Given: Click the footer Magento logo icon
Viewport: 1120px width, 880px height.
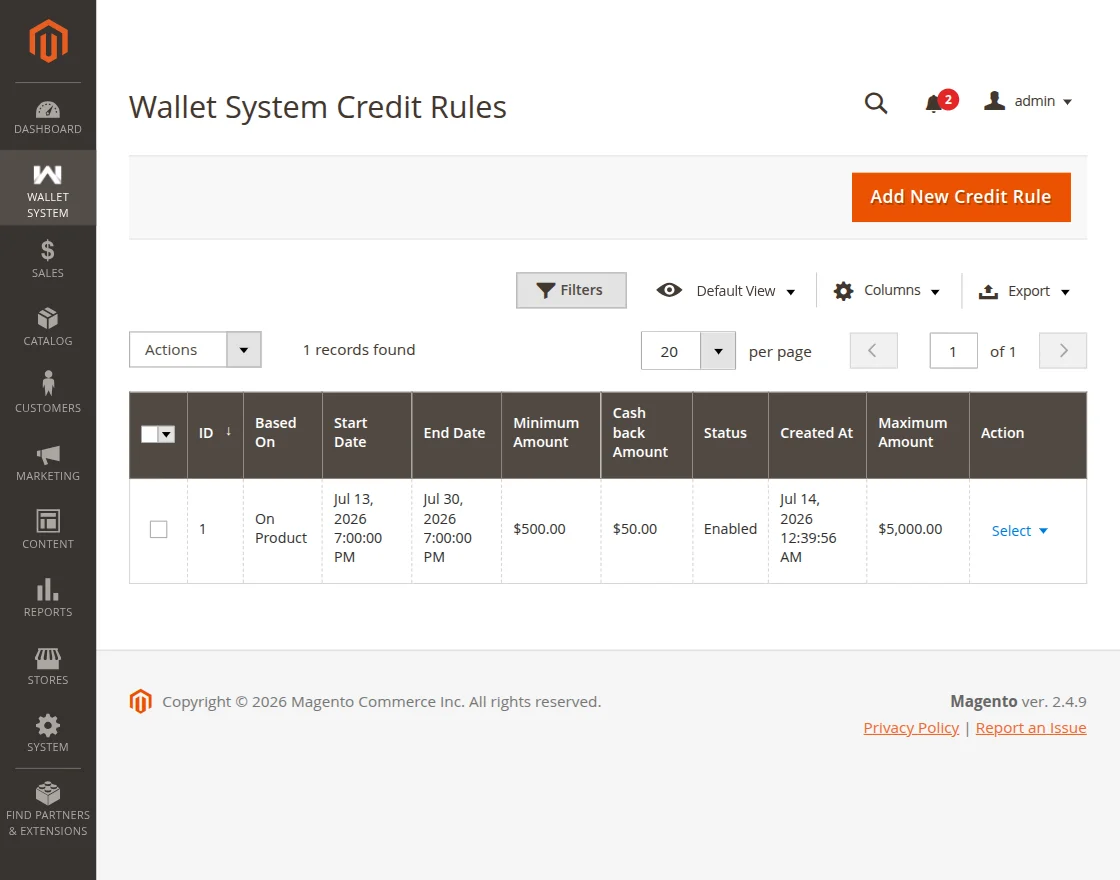Looking at the screenshot, I should [141, 701].
